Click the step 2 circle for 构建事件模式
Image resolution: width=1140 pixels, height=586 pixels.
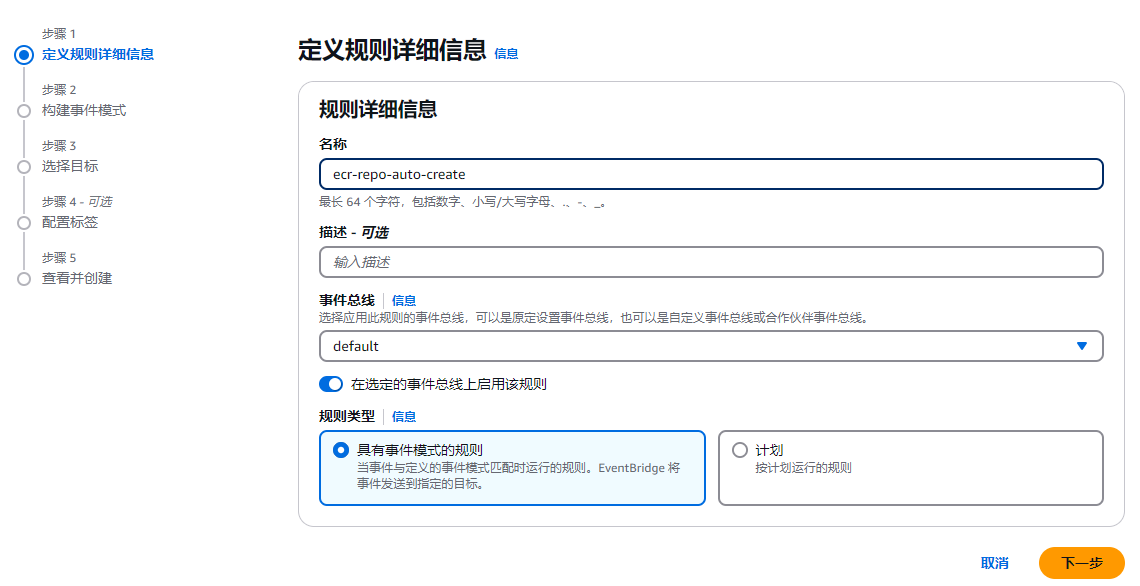coord(24,111)
